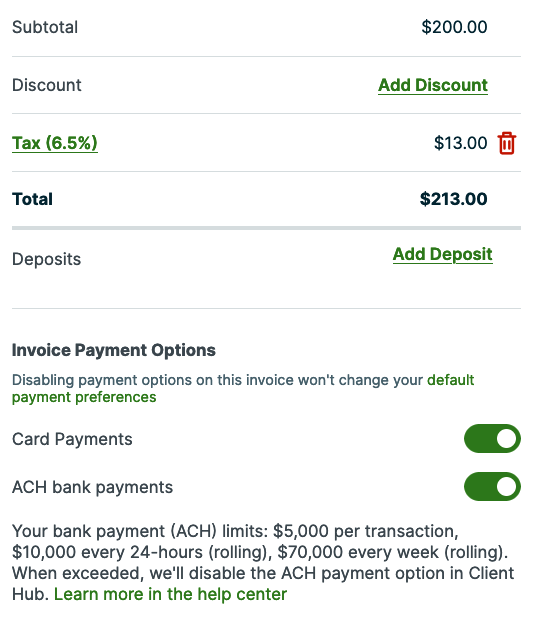This screenshot has width=534, height=624.
Task: Open the Add Discount link
Action: pyautogui.click(x=433, y=85)
